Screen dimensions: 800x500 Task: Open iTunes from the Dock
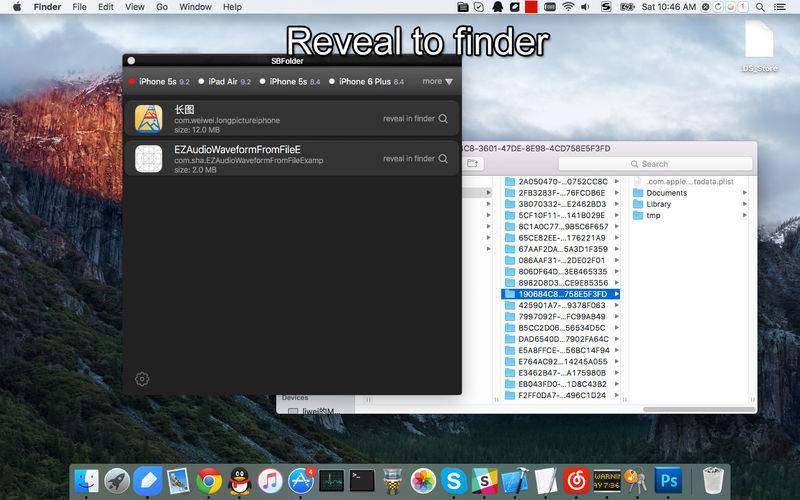click(270, 481)
